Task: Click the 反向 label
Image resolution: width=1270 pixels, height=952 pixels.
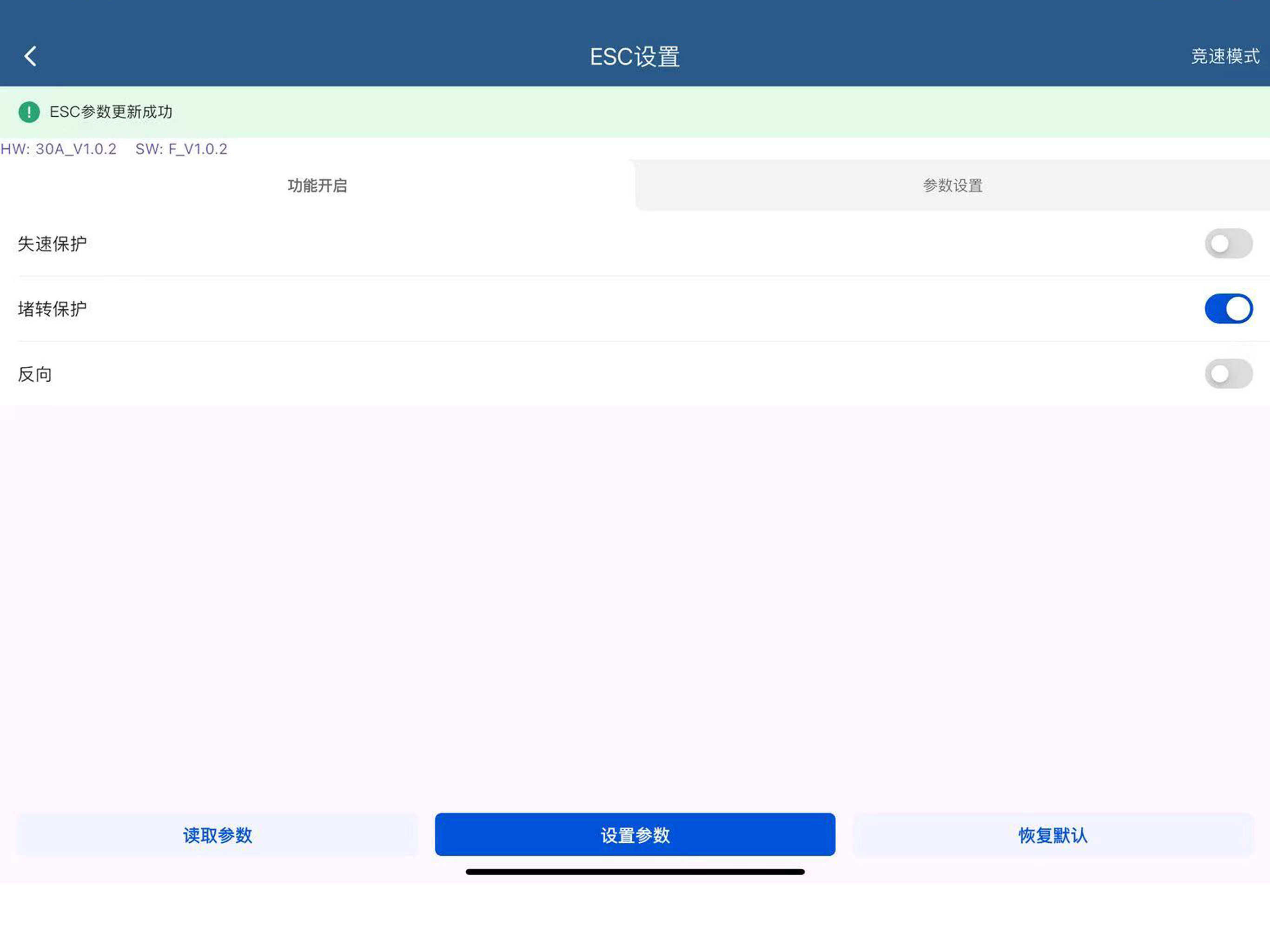Action: [35, 374]
